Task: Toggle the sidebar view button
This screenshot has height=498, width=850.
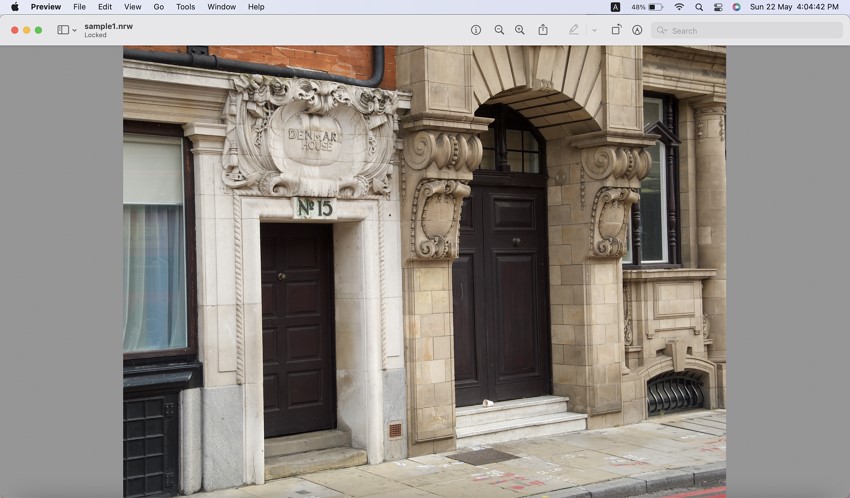Action: (x=63, y=30)
